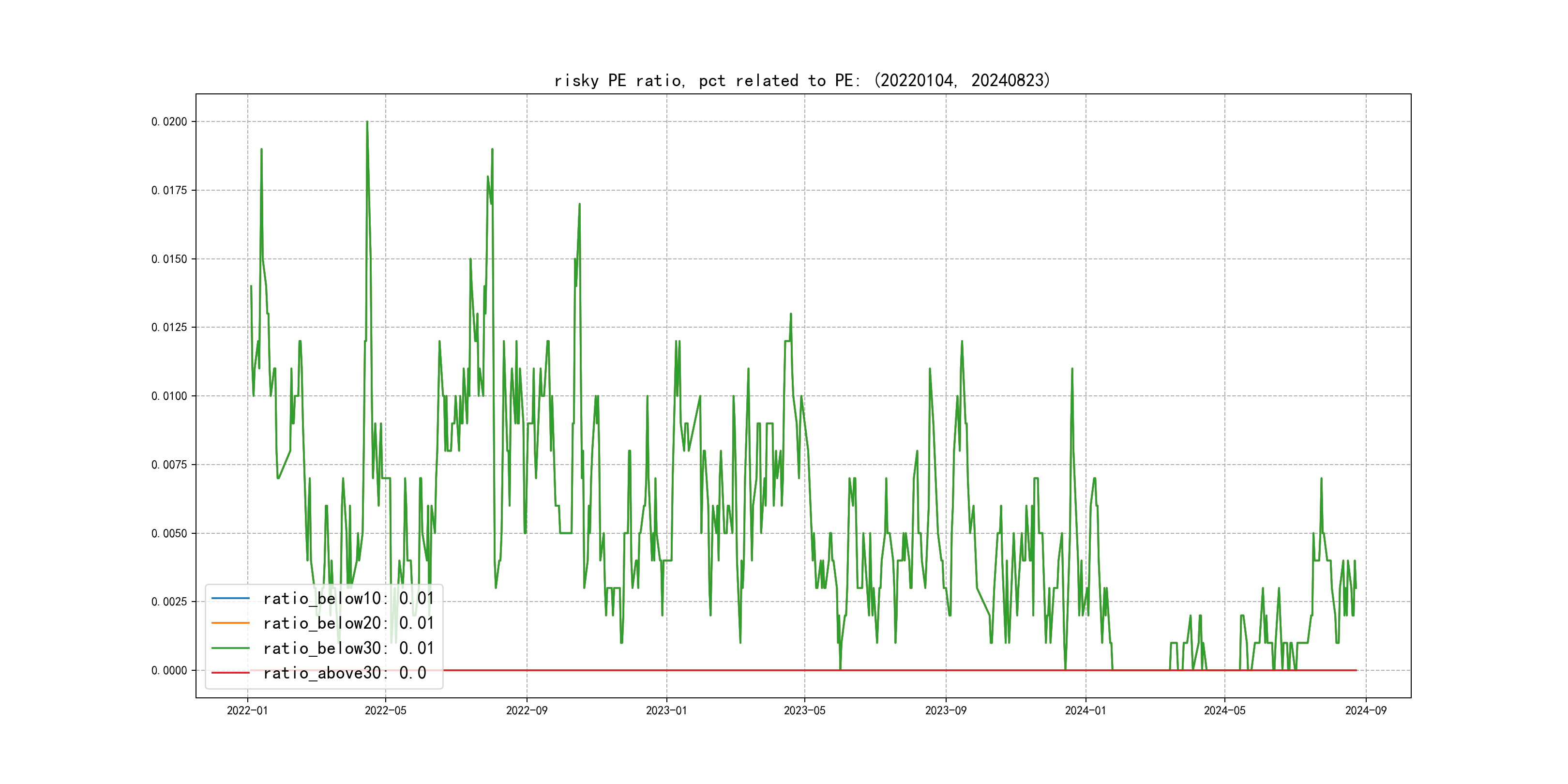Viewport: 1568px width, 784px height.
Task: Click the 0.0150 y-axis tick label
Action: coord(169,259)
